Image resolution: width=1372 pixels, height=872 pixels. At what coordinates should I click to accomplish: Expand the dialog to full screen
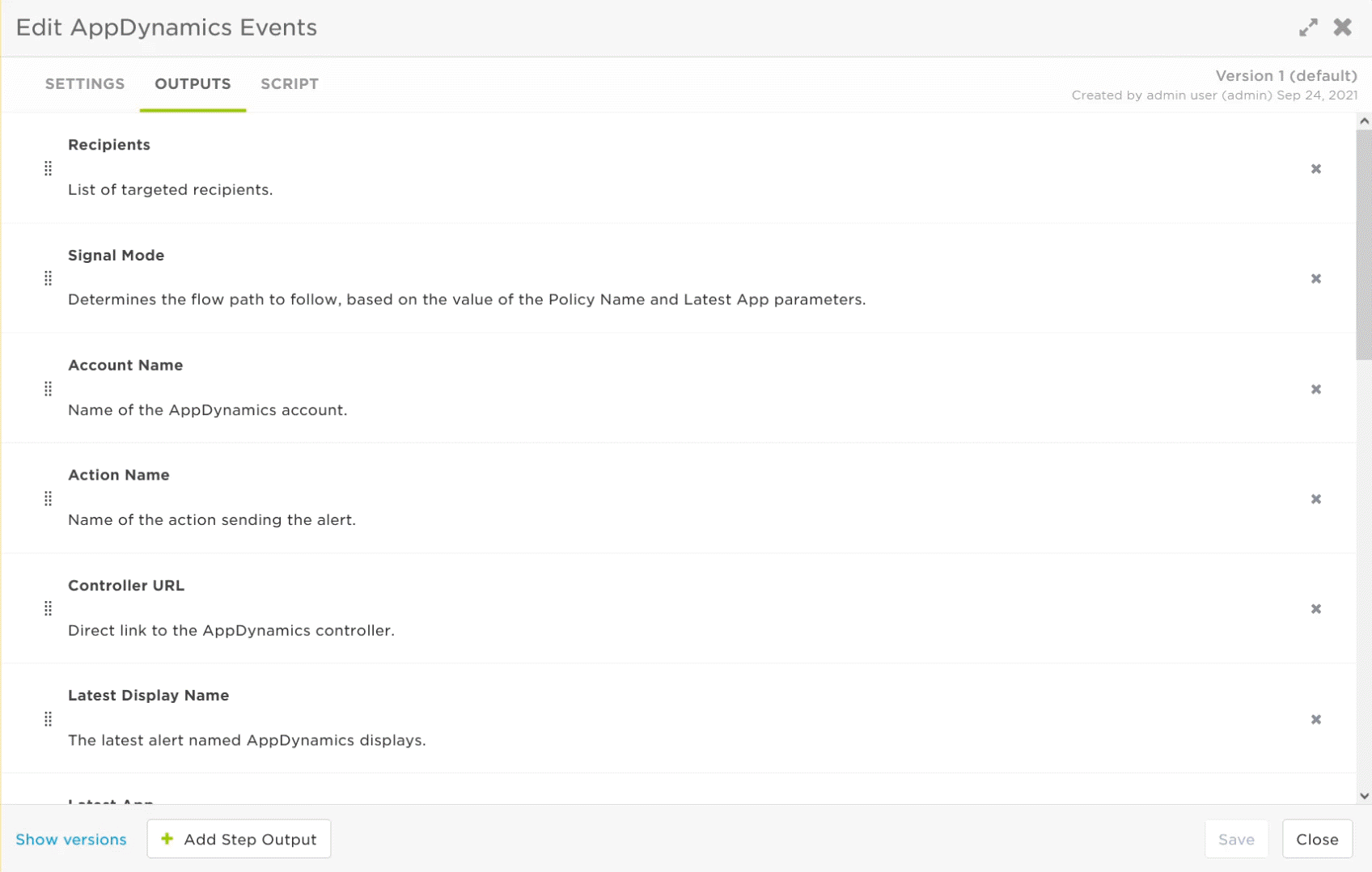tap(1308, 28)
